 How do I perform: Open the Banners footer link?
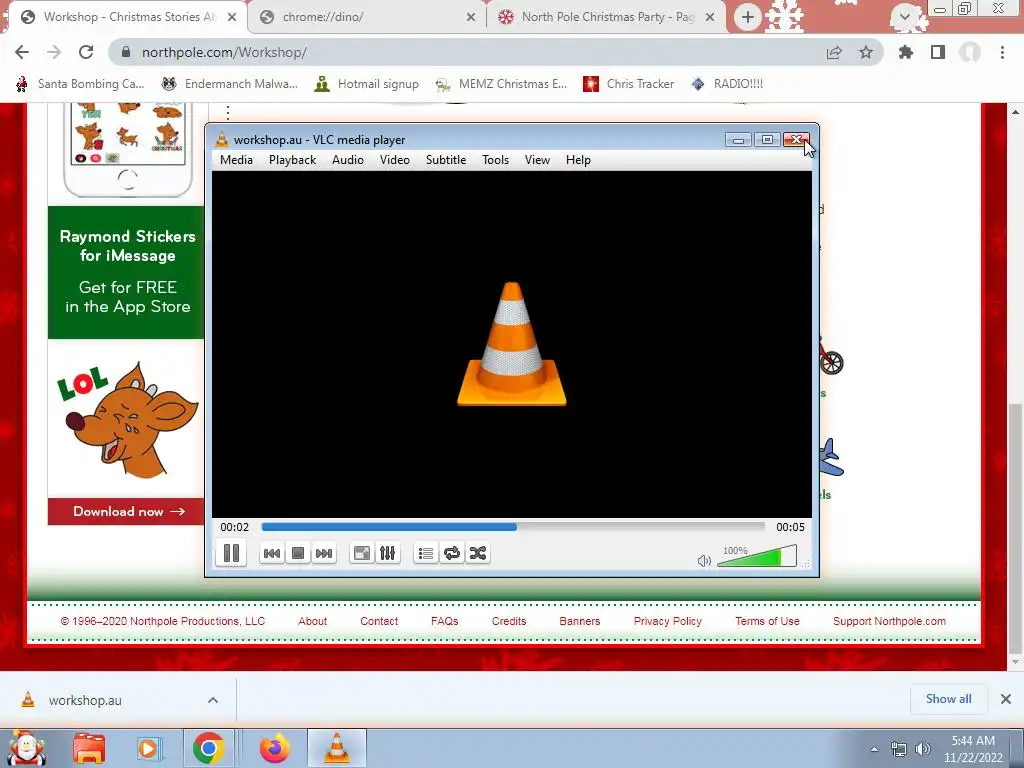580,621
